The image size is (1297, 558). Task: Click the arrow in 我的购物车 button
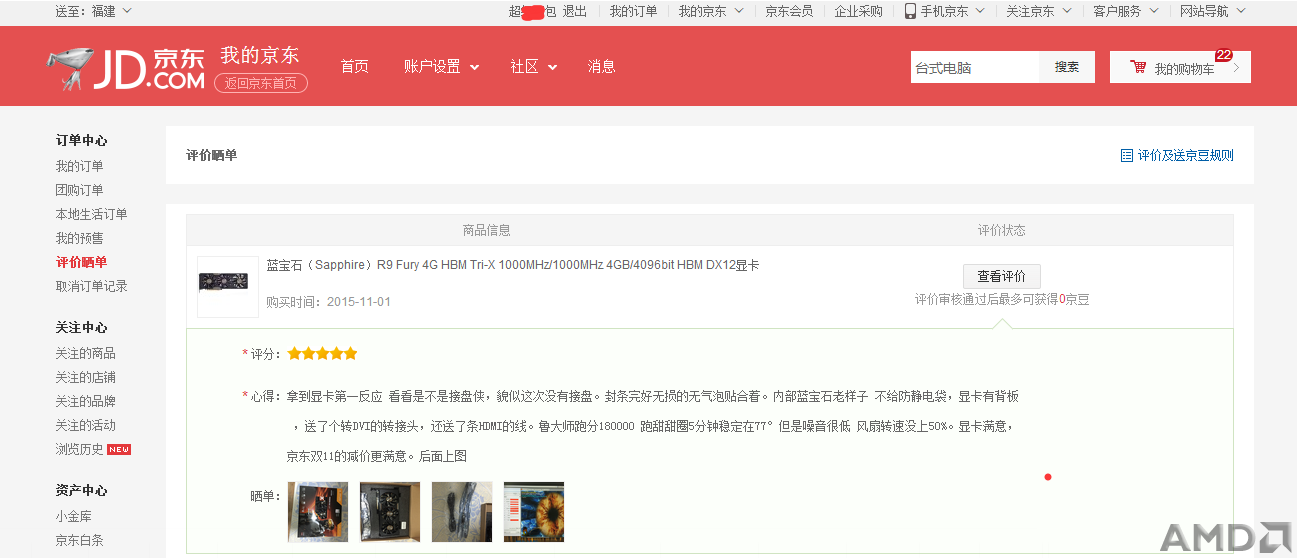(1236, 68)
